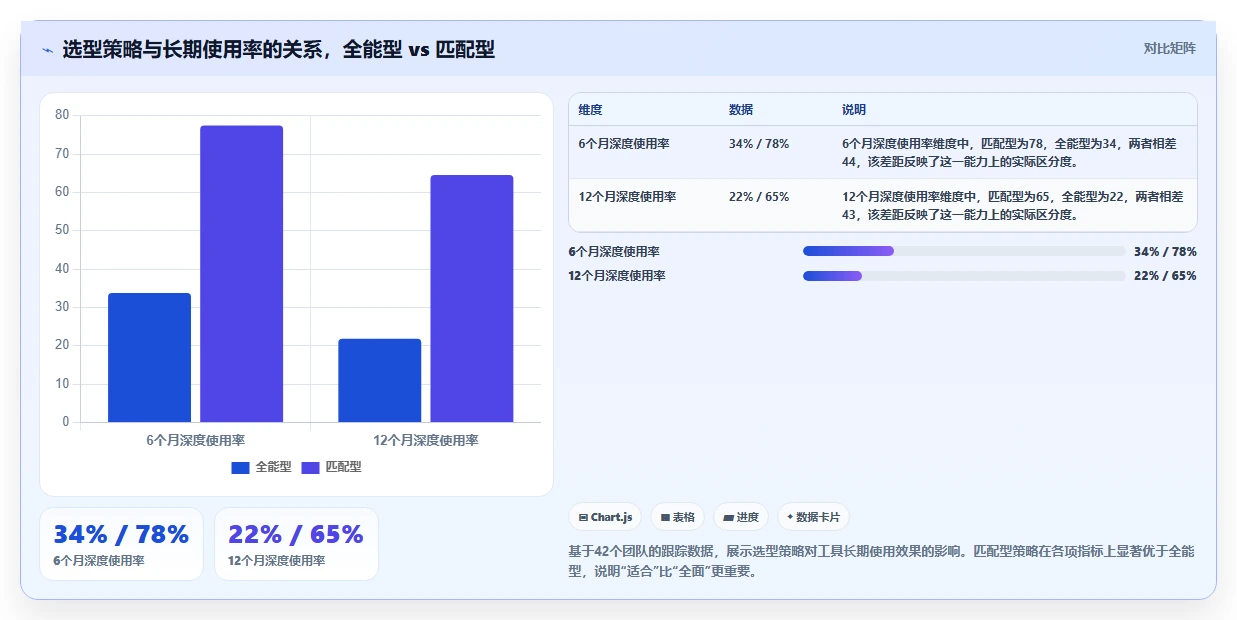Click the 匹配型 purple legend color box
The height and width of the screenshot is (620, 1237).
pyautogui.click(x=310, y=468)
